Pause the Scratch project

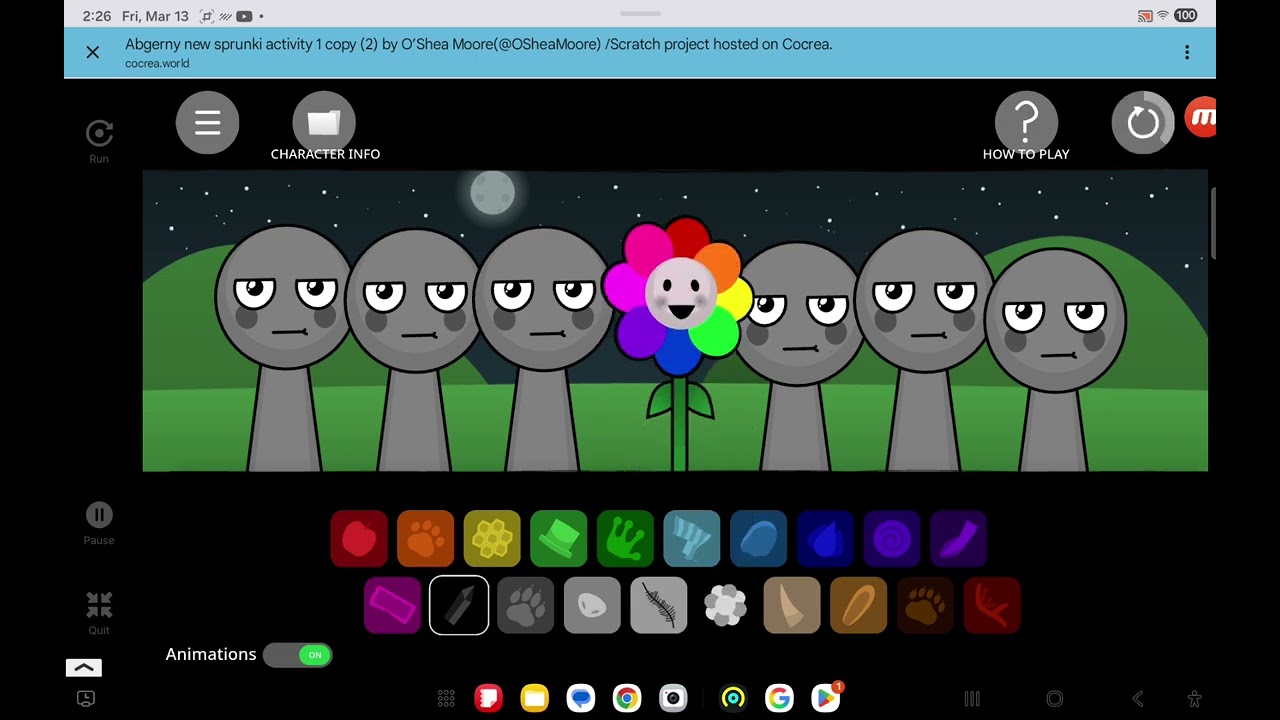(99, 515)
